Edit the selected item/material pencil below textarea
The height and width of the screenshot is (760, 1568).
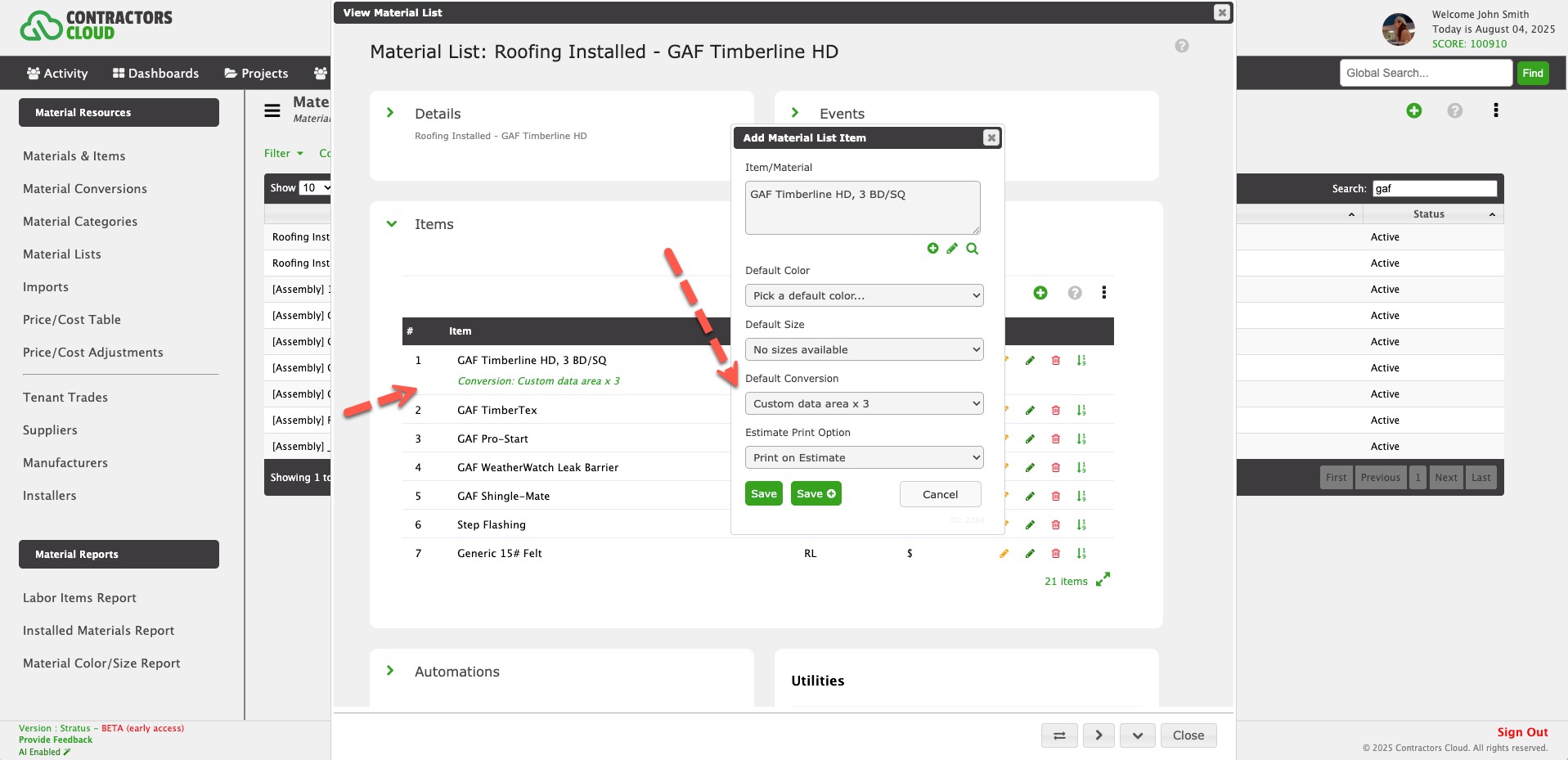click(952, 248)
